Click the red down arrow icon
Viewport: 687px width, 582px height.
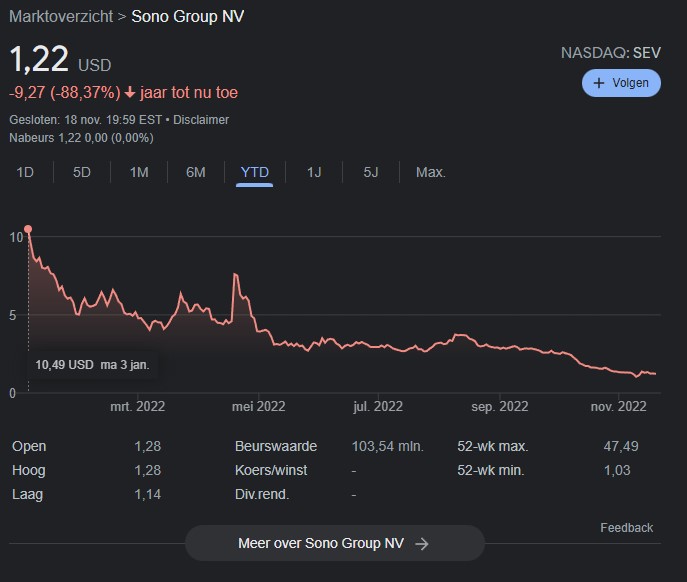coord(130,92)
